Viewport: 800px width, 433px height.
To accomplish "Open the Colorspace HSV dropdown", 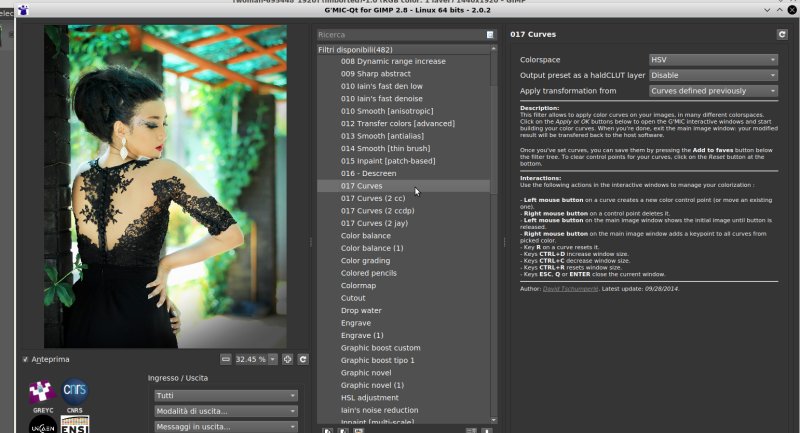I will point(713,60).
